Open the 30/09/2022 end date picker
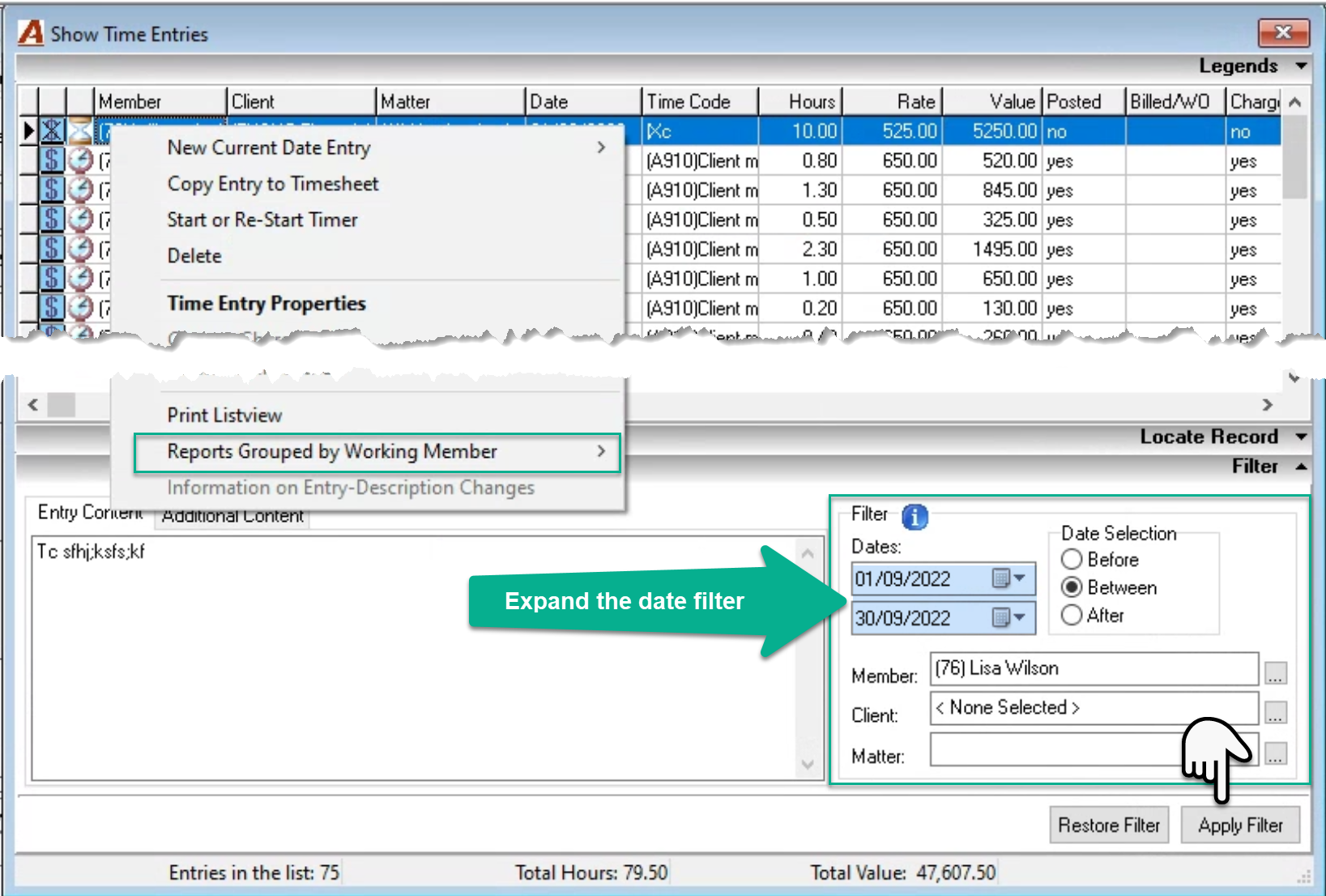 click(1009, 618)
